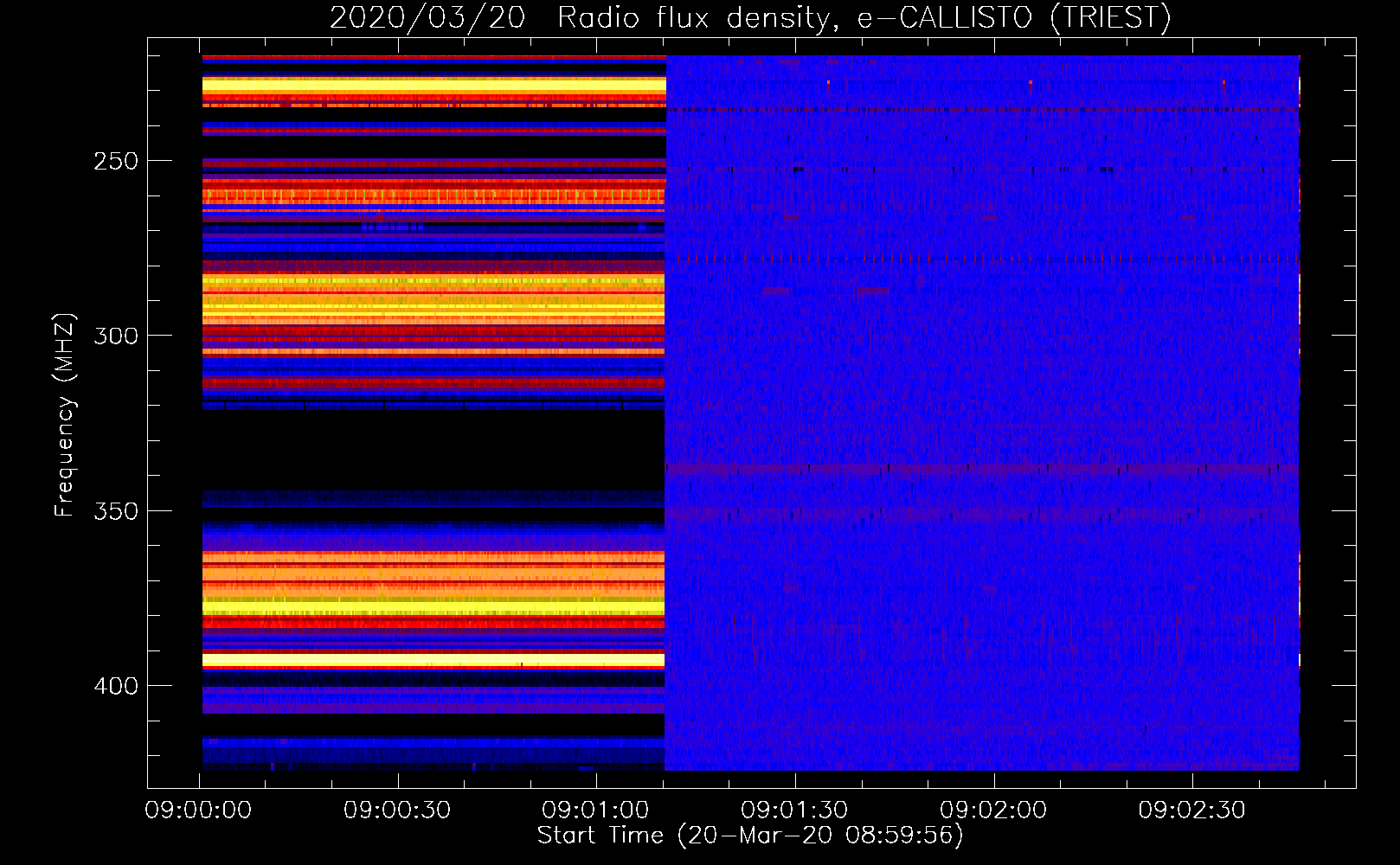Click the 09:00:00 time tick label

[198, 811]
